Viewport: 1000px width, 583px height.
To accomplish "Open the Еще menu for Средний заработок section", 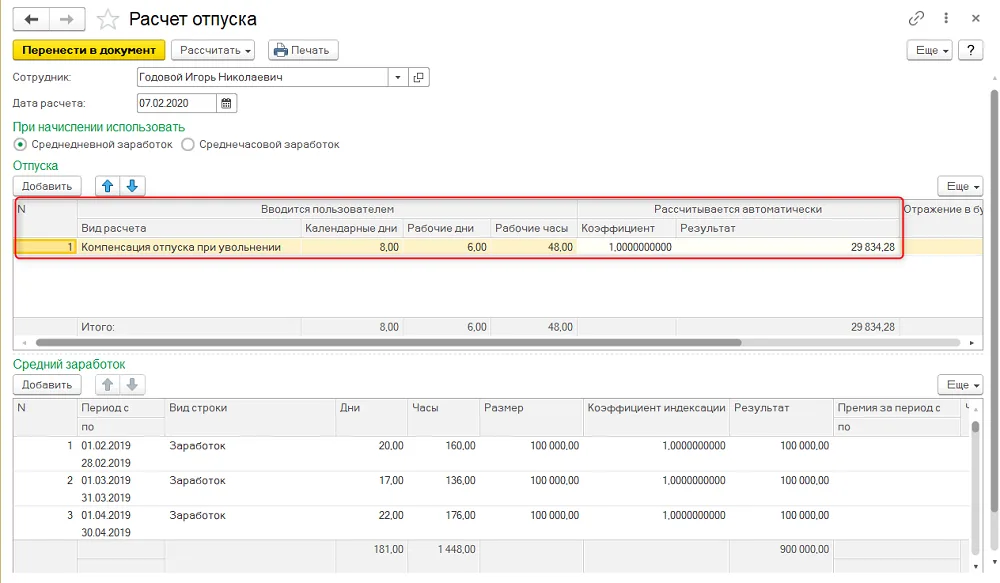I will click(960, 385).
